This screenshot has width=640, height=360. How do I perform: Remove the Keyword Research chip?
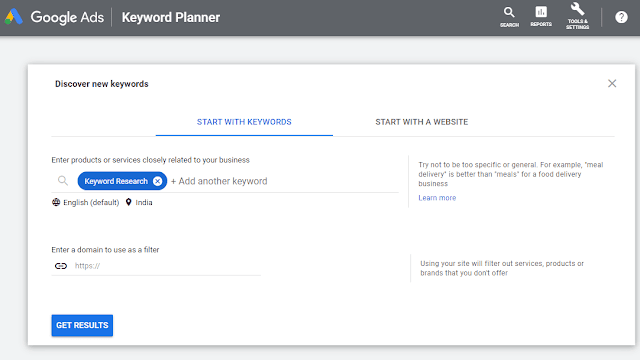[x=158, y=181]
